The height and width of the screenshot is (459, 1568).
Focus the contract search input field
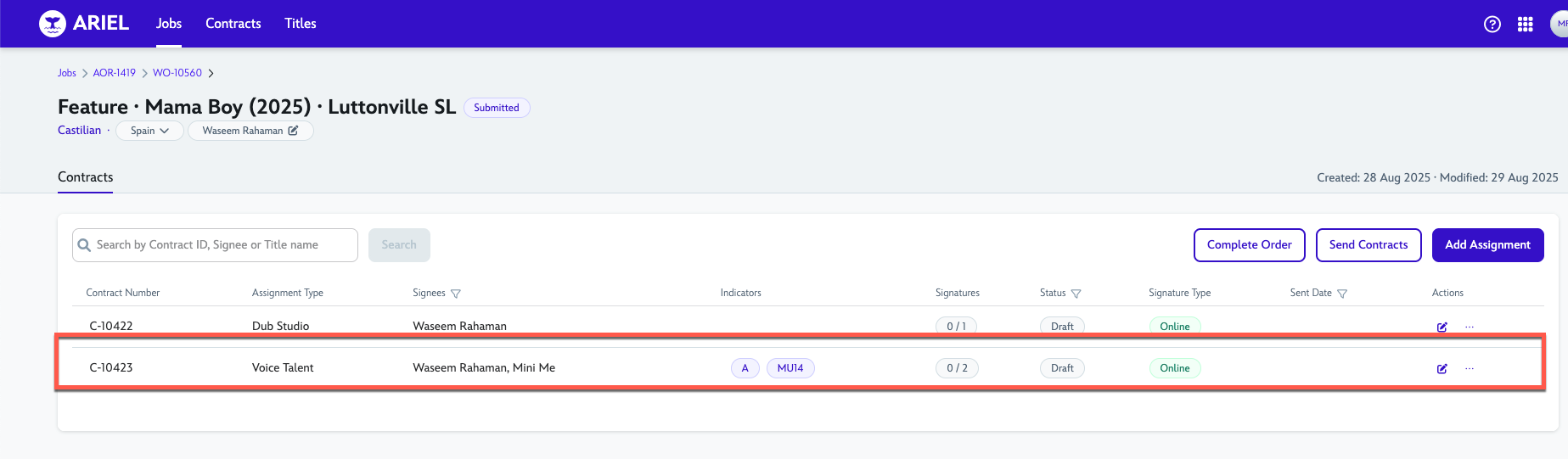point(222,245)
